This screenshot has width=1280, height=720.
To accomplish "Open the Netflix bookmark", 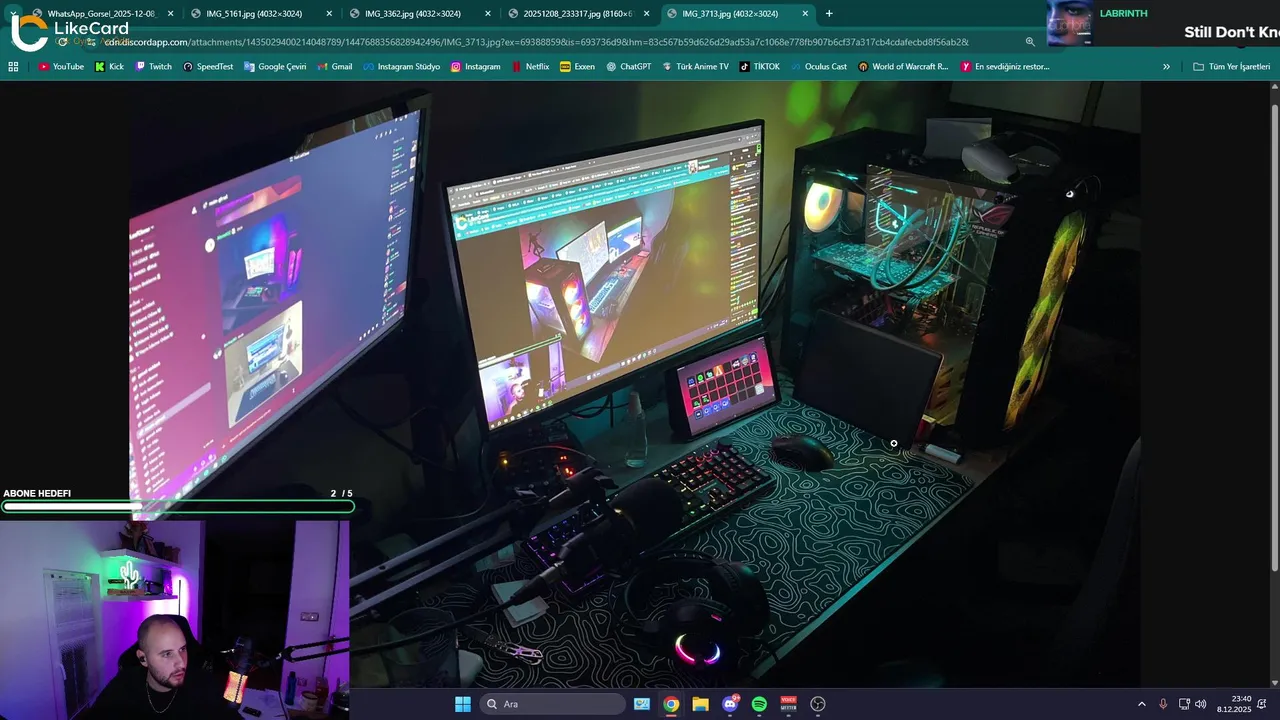I will [x=530, y=66].
